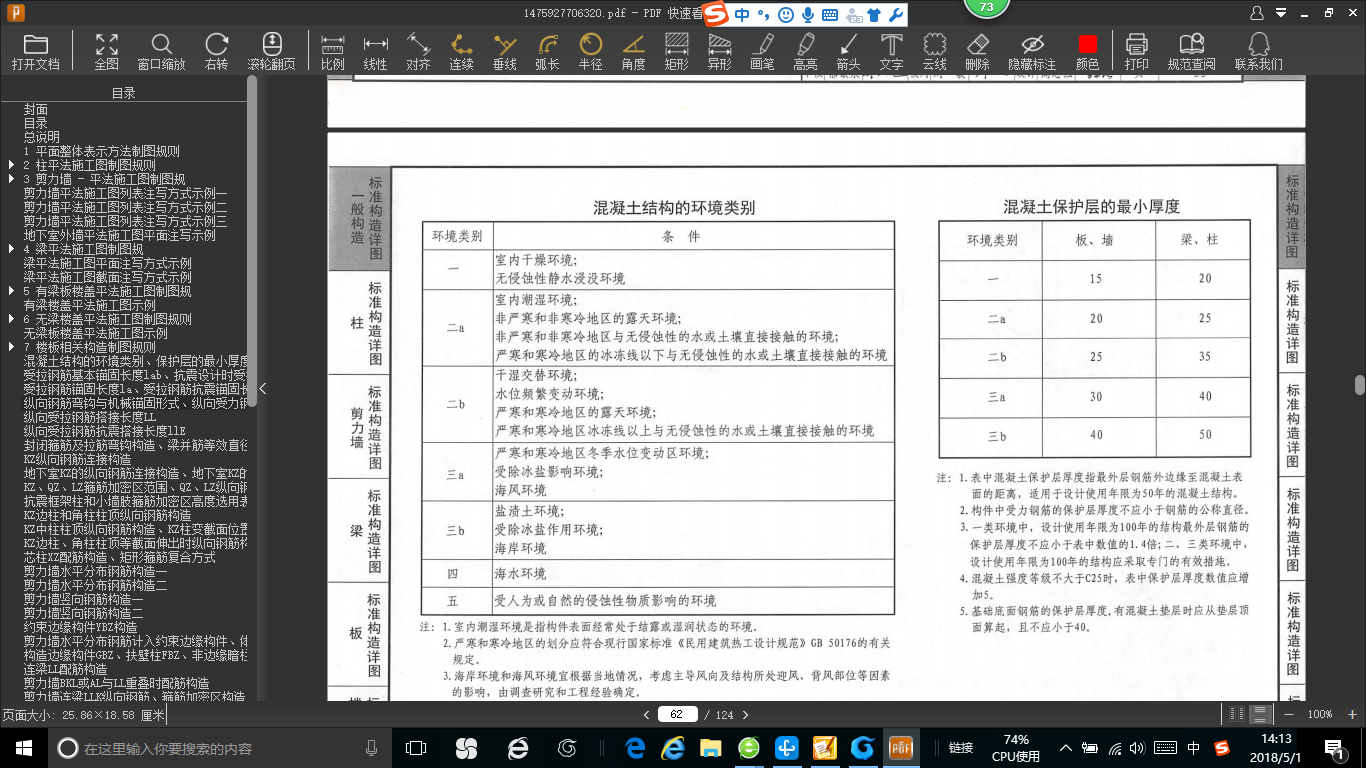Toggle 滚轮翻页 scroll wheel paging
The height and width of the screenshot is (768, 1366).
pyautogui.click(x=272, y=51)
